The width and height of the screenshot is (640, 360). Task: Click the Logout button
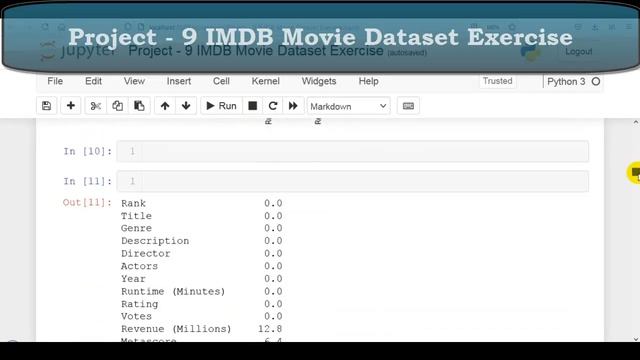578,51
